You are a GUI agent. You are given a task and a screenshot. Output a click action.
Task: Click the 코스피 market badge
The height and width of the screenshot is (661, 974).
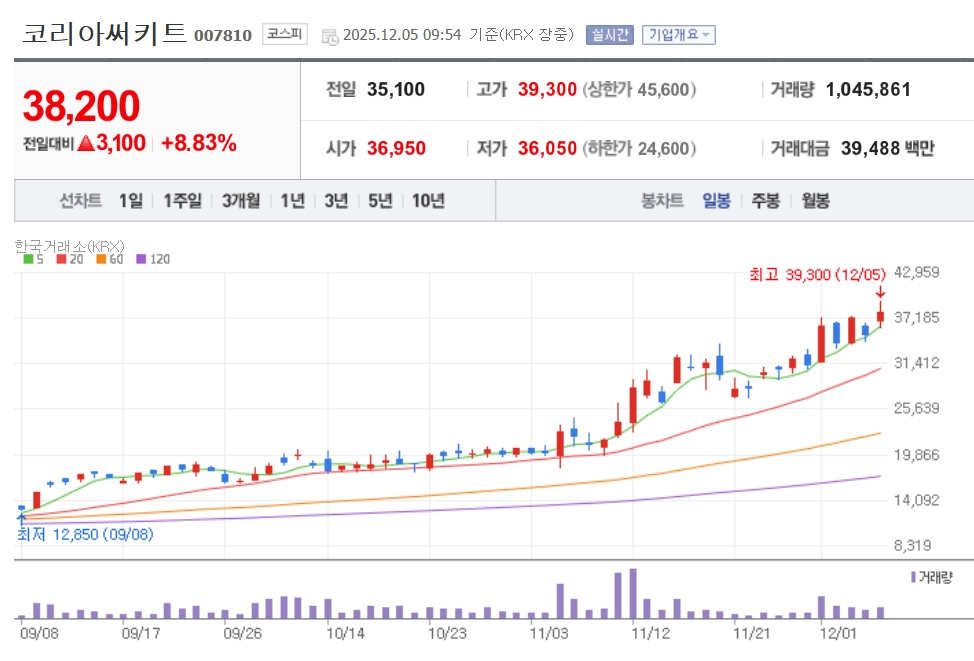click(x=284, y=34)
